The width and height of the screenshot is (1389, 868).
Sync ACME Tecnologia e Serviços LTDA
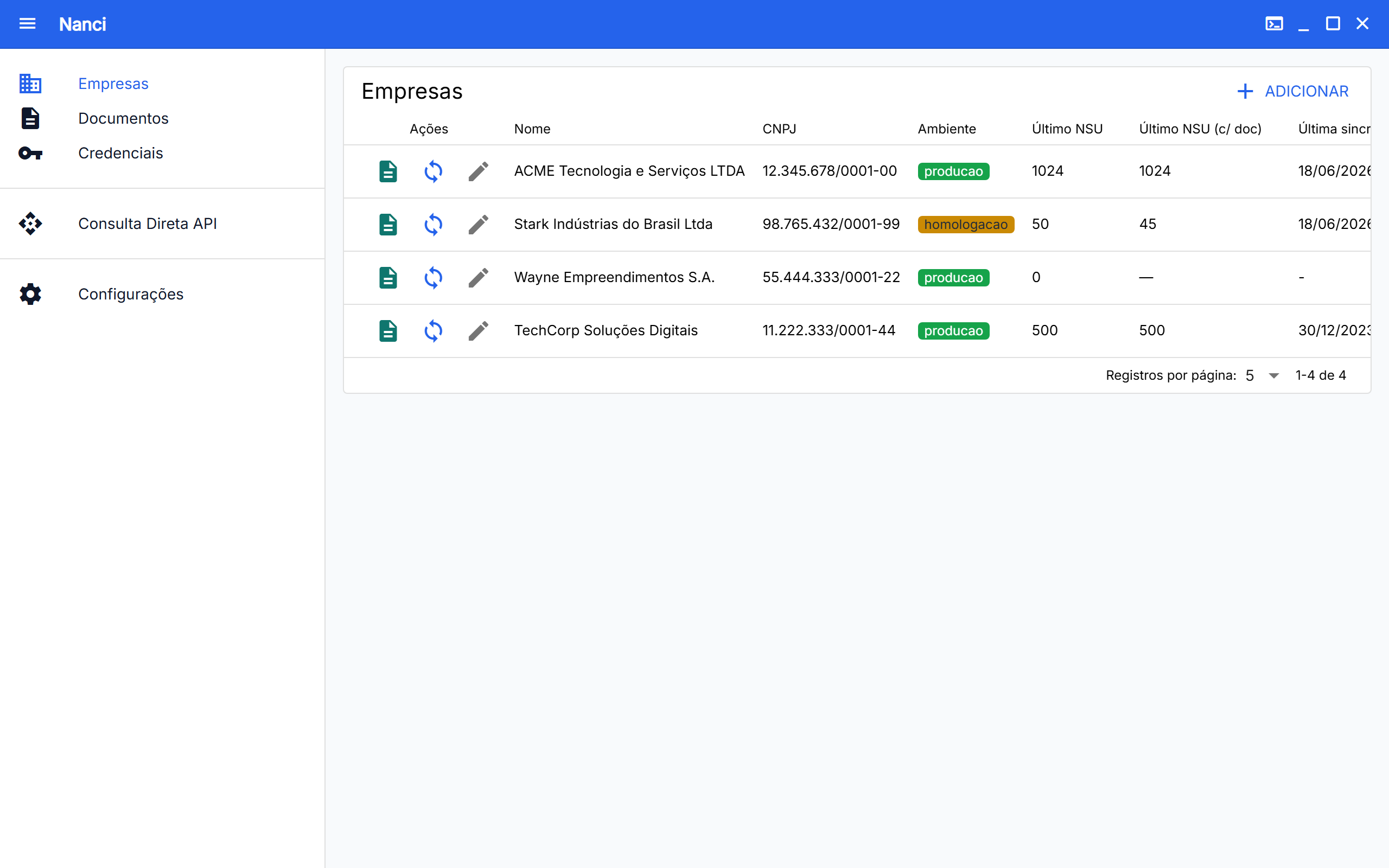(434, 171)
